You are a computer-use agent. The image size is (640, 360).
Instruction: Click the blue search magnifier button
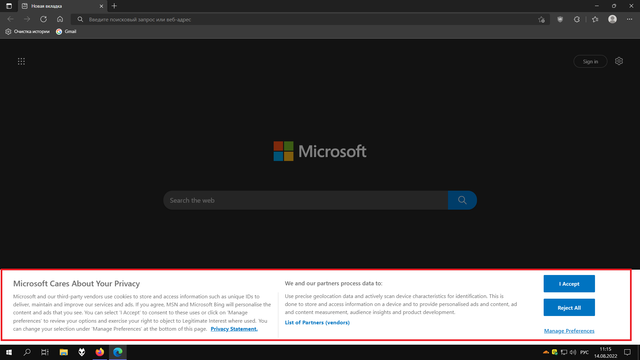coord(462,200)
